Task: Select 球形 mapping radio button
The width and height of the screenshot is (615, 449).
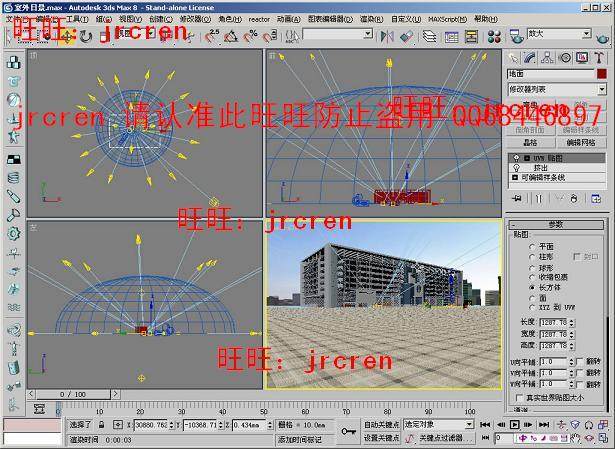Action: click(532, 268)
